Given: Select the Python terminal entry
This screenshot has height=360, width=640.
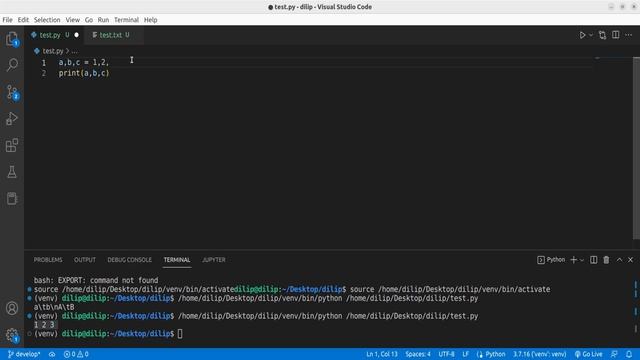Looking at the screenshot, I should pos(551,260).
